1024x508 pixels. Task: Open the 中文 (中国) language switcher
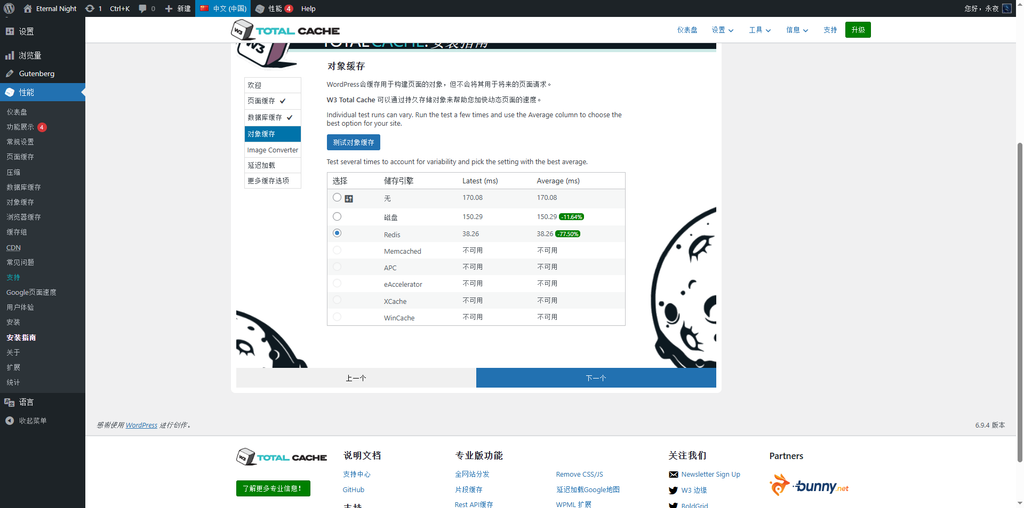(x=223, y=8)
